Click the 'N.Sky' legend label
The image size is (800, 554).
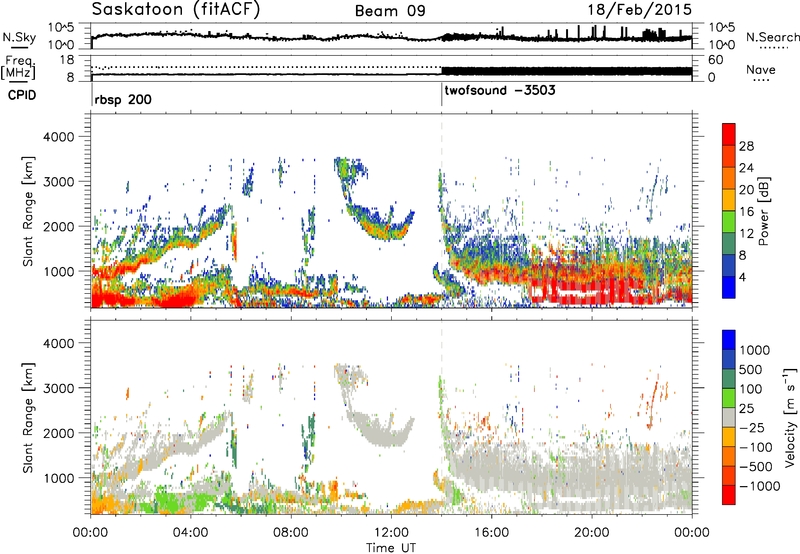point(19,37)
